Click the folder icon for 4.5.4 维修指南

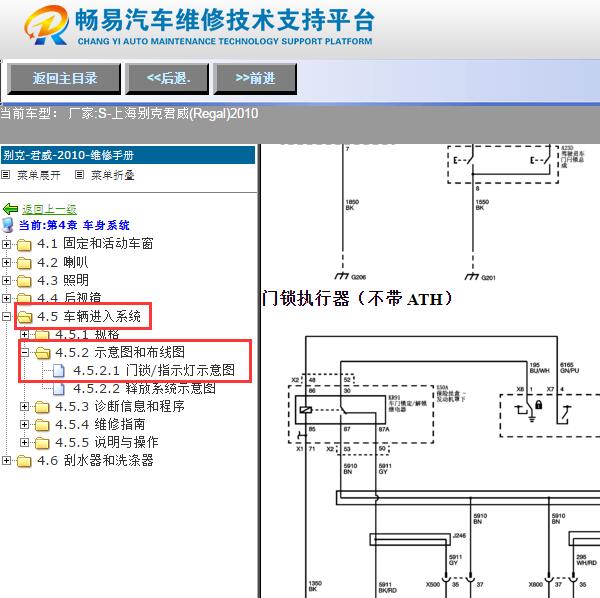click(42, 425)
